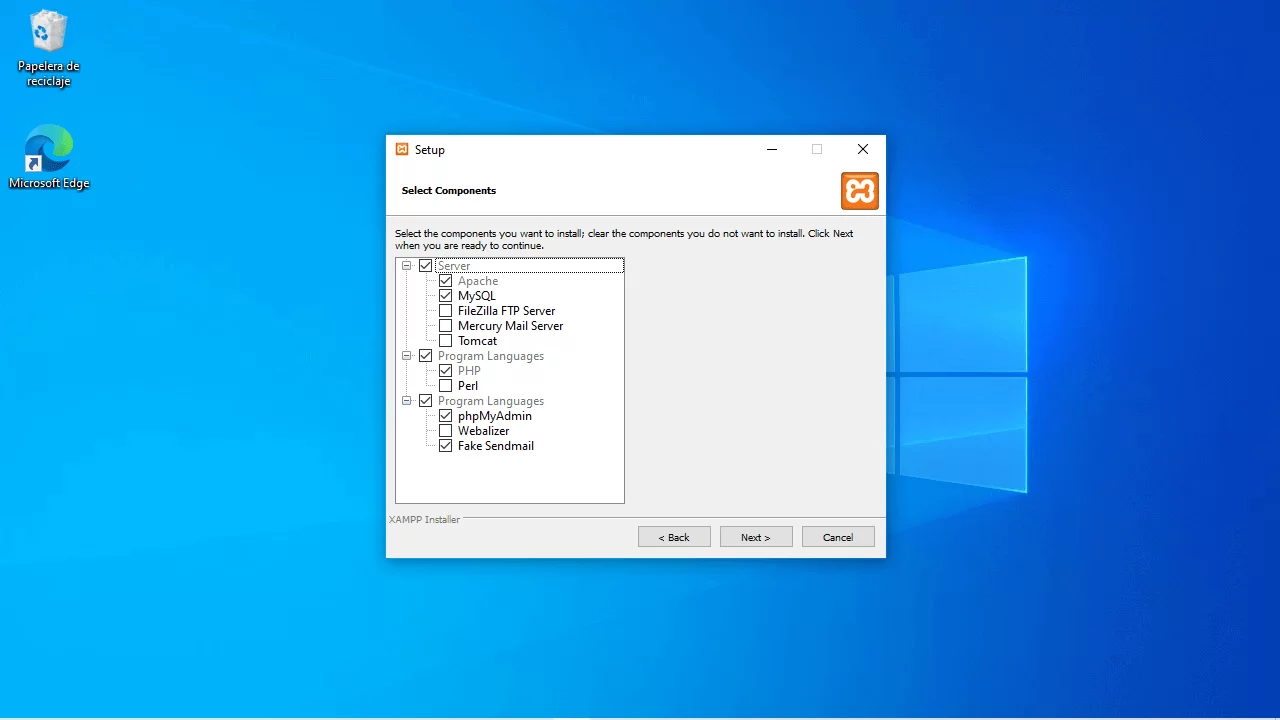The width and height of the screenshot is (1280, 720).
Task: Uncheck the Fake Sendmail checkbox
Action: point(446,446)
